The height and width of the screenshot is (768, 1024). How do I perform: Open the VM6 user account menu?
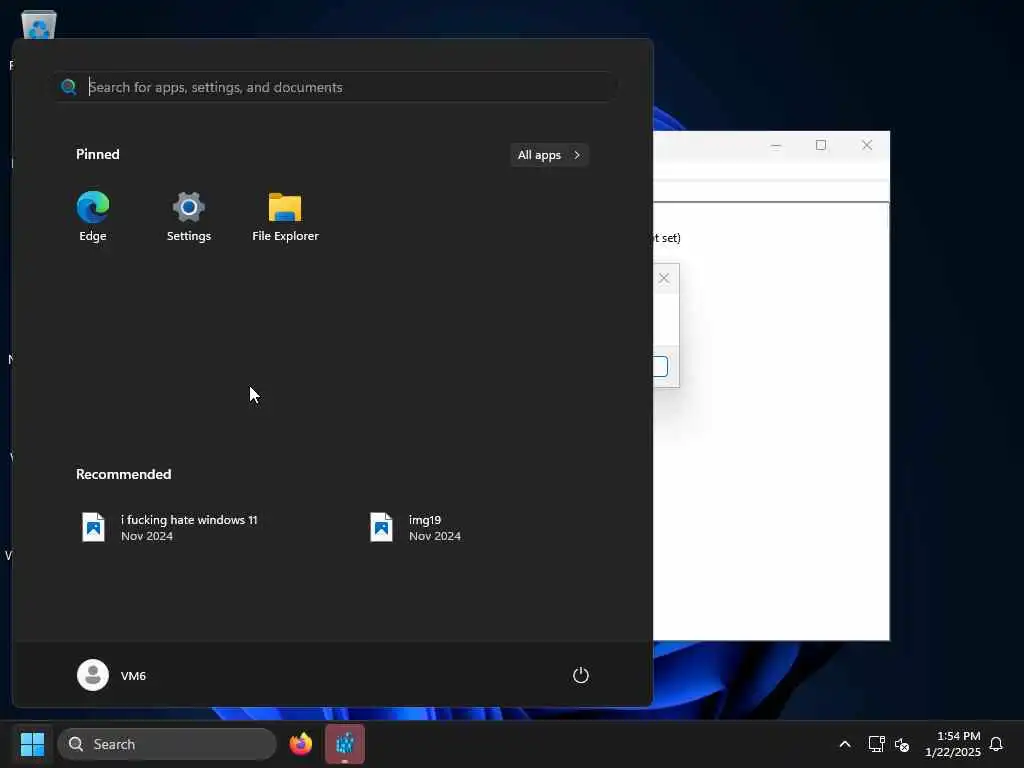click(112, 675)
